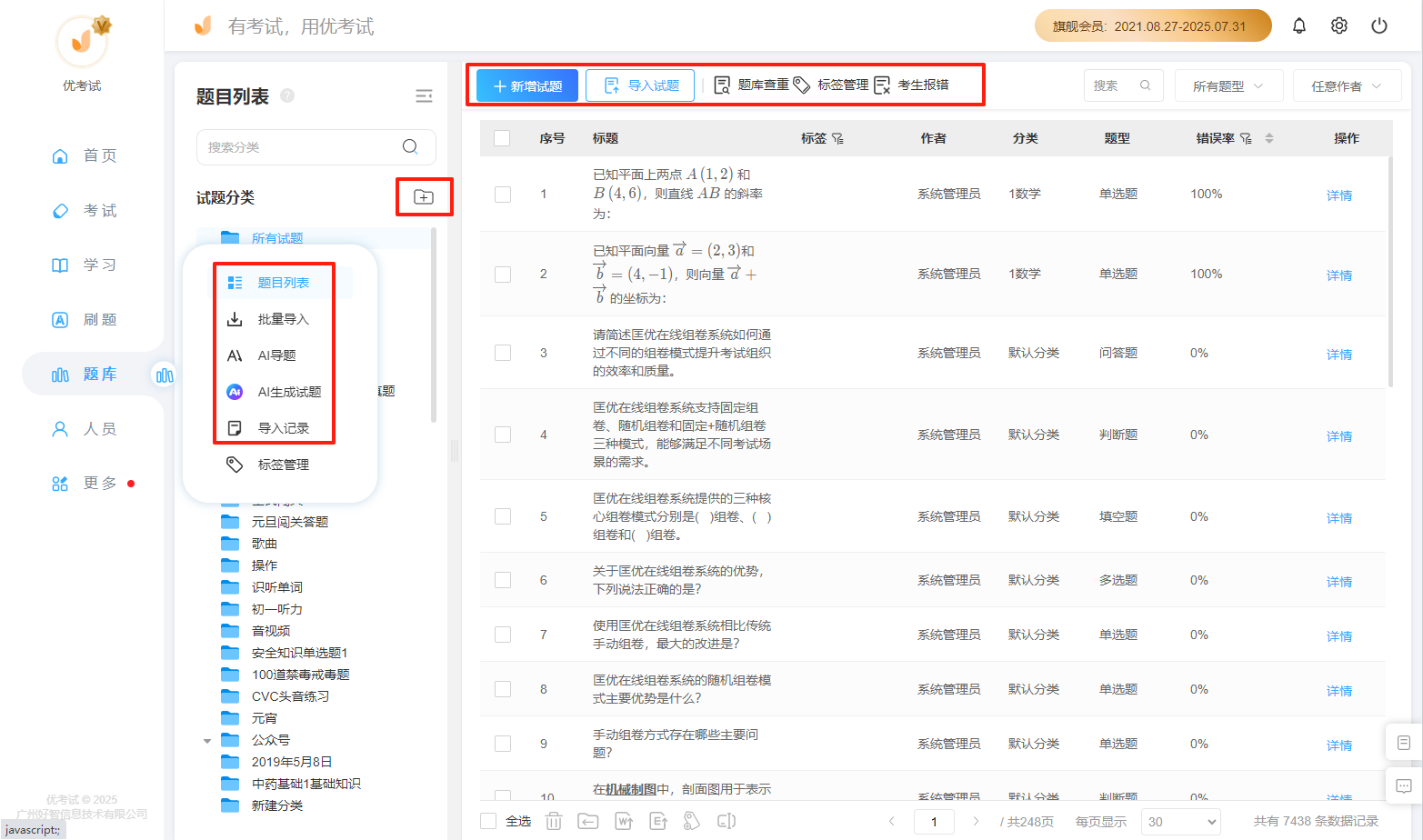Check the box for row 8
Screen dimensions: 1423x840
tap(503, 689)
